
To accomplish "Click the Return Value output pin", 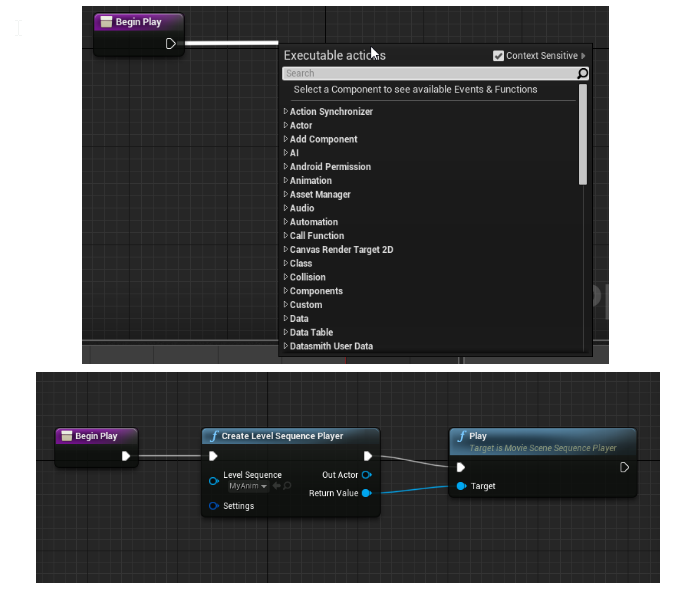I will [x=367, y=493].
